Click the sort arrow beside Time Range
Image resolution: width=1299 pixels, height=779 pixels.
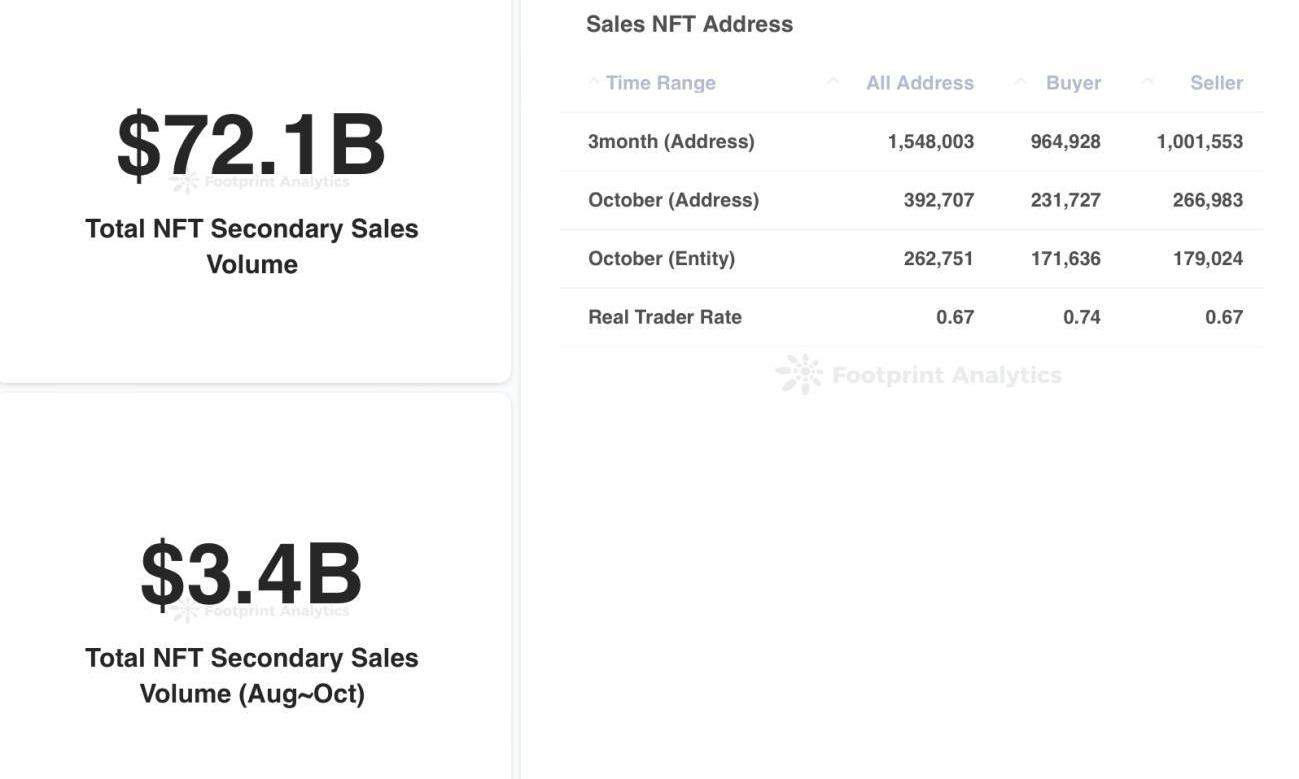click(593, 82)
